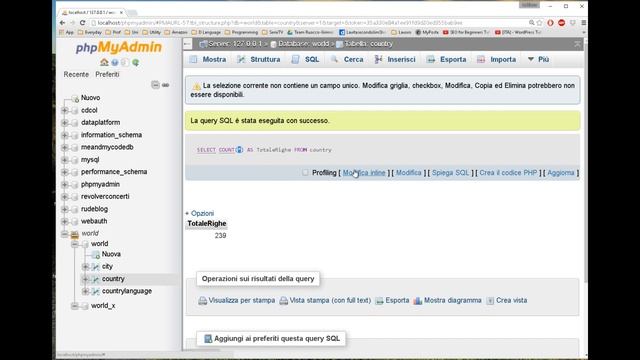Click the Nuova table icon under world
Viewport: 640px width, 360px height.
point(96,254)
